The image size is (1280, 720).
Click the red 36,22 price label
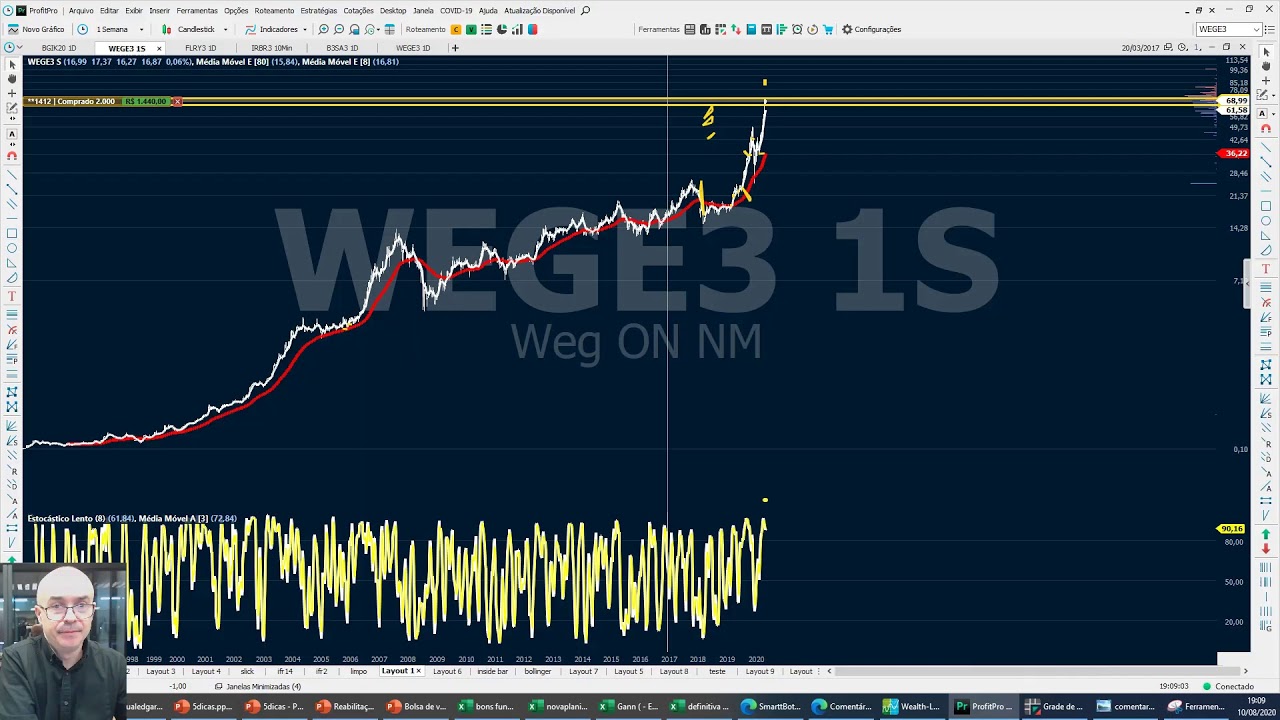pyautogui.click(x=1235, y=153)
